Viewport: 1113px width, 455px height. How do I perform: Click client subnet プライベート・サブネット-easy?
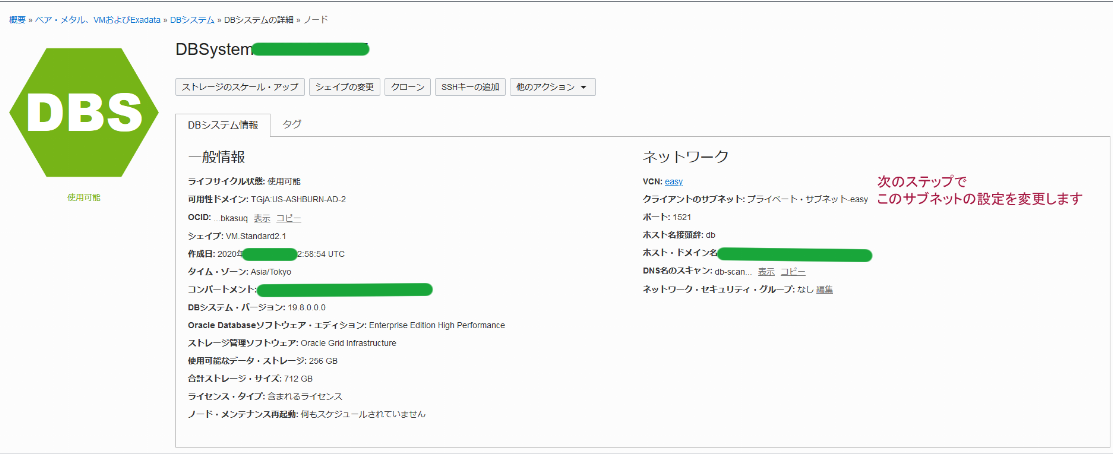click(x=807, y=199)
